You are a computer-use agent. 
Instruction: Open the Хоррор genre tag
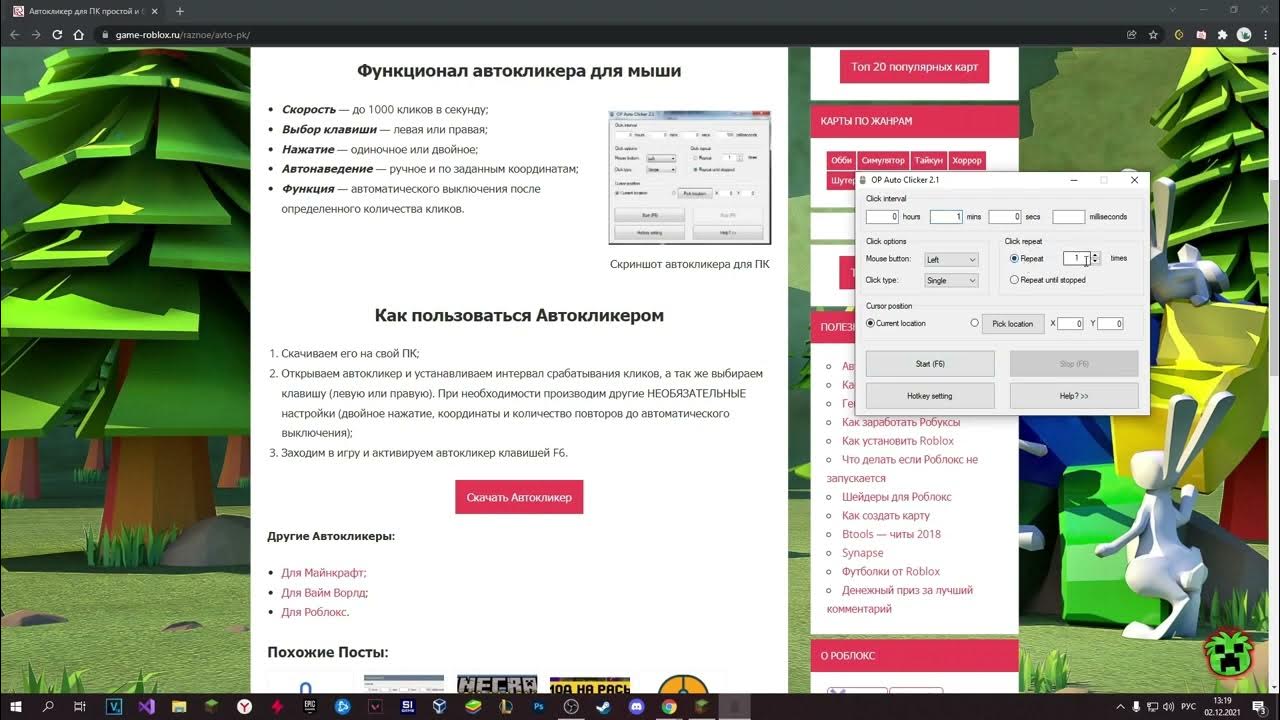(x=967, y=160)
